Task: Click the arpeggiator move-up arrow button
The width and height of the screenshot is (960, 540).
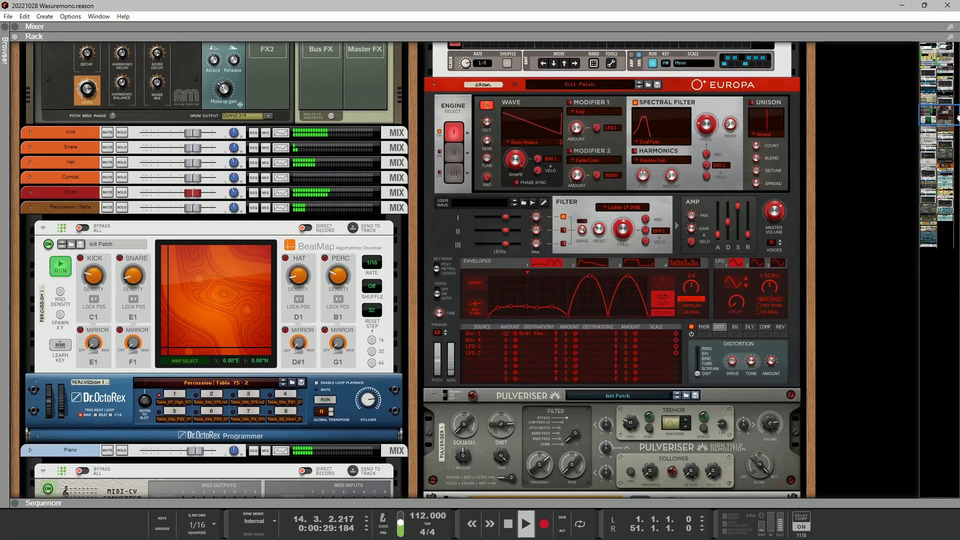Action: coord(564,63)
